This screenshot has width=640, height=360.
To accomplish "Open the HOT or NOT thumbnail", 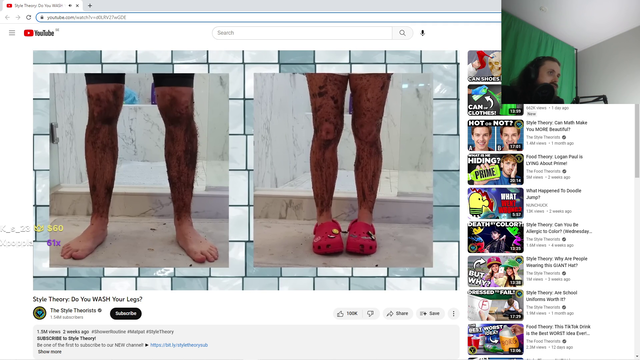I will (x=496, y=135).
